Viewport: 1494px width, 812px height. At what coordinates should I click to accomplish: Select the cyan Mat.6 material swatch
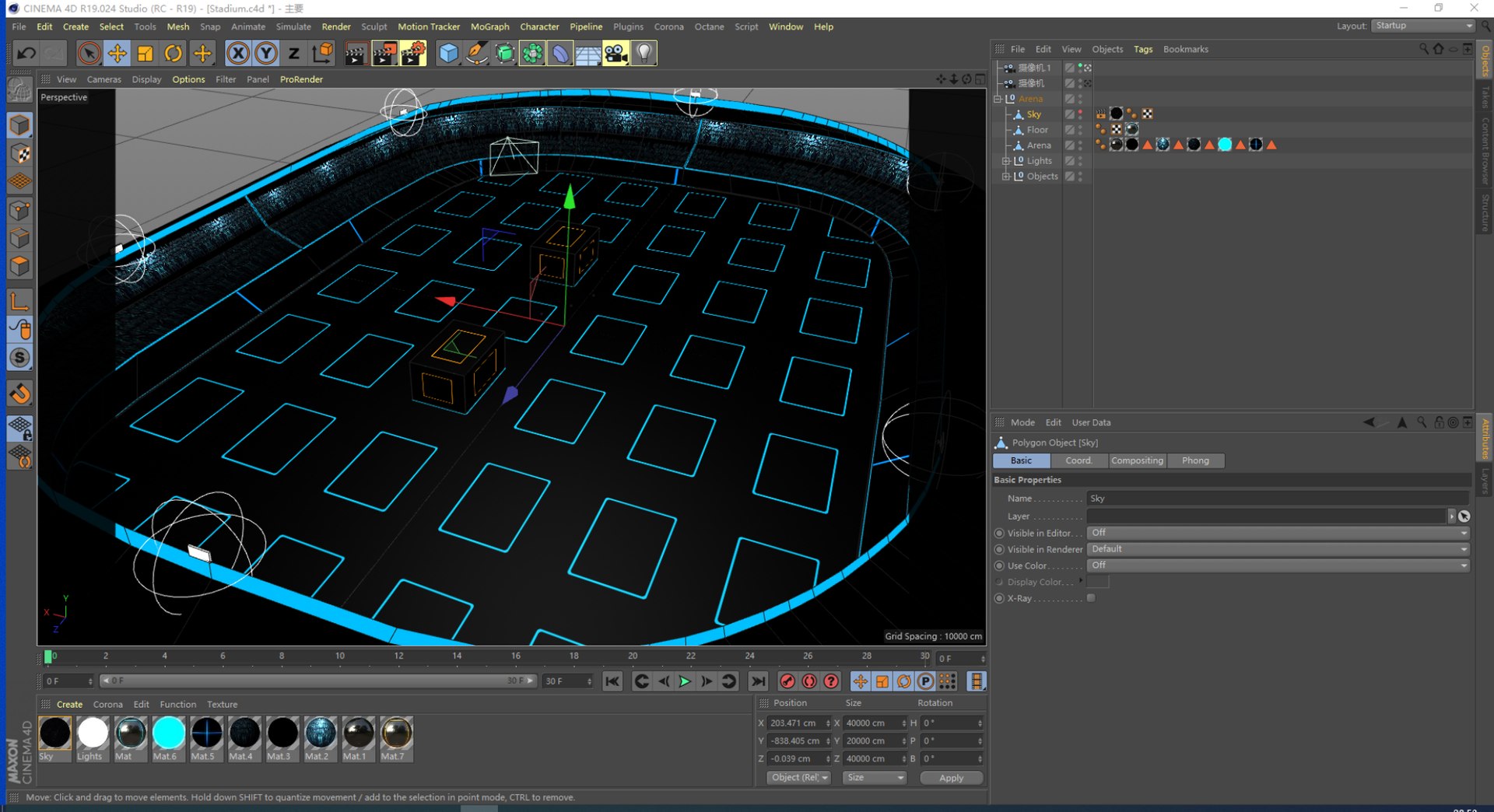[168, 733]
